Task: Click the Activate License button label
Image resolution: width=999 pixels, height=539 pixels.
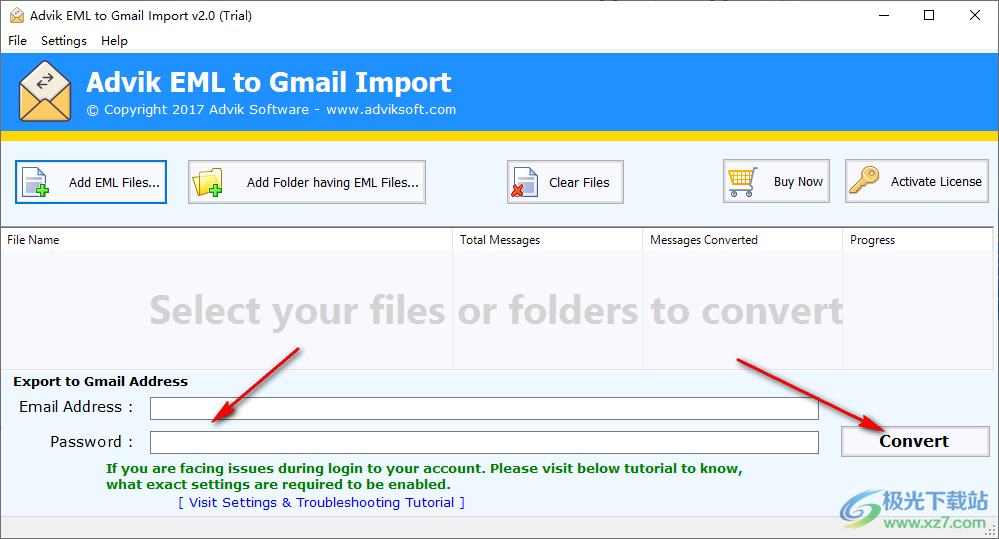Action: coord(936,182)
